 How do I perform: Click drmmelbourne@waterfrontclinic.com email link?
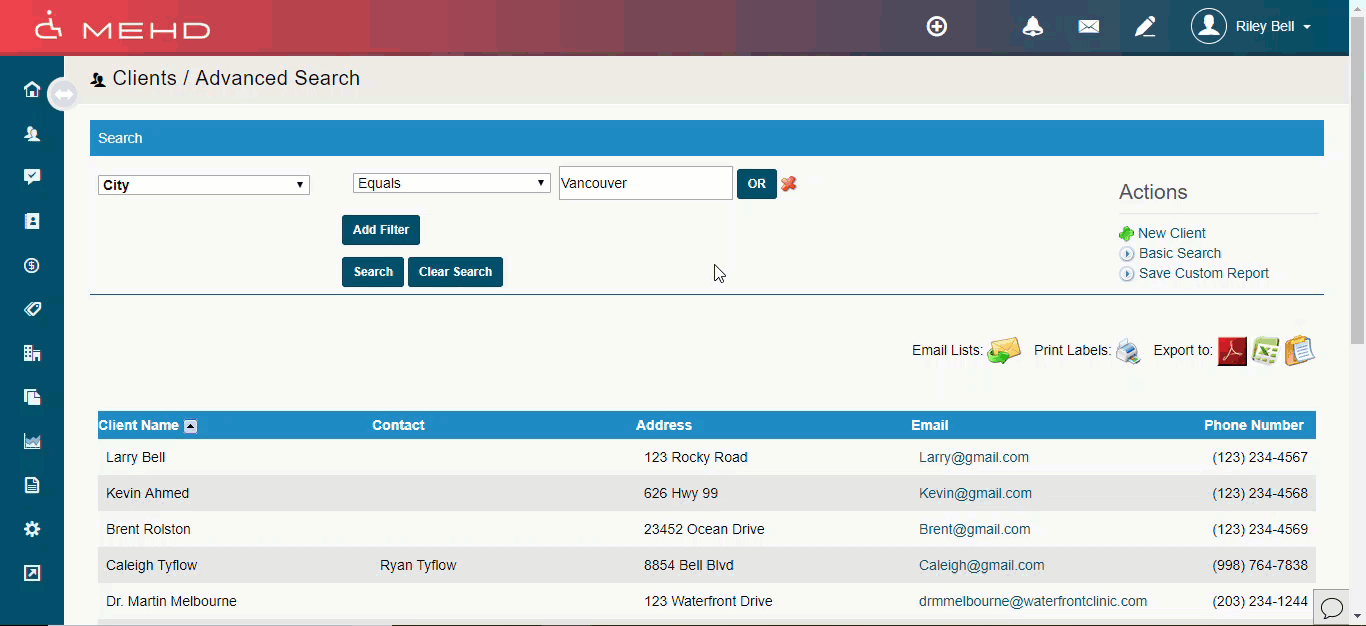pos(1033,601)
